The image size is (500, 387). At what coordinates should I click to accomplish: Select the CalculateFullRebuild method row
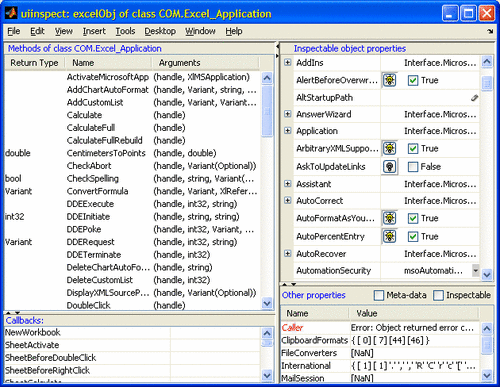pos(132,140)
